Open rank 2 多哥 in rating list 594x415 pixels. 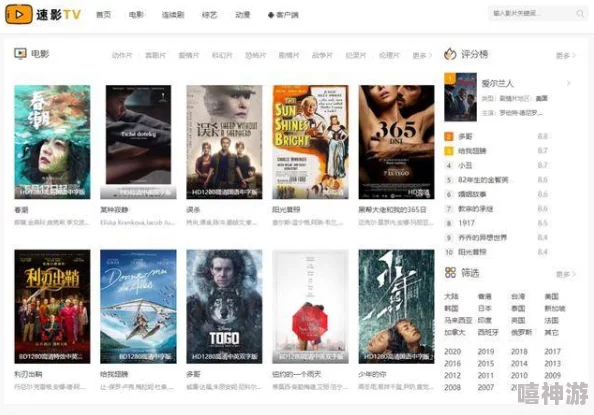[465, 136]
